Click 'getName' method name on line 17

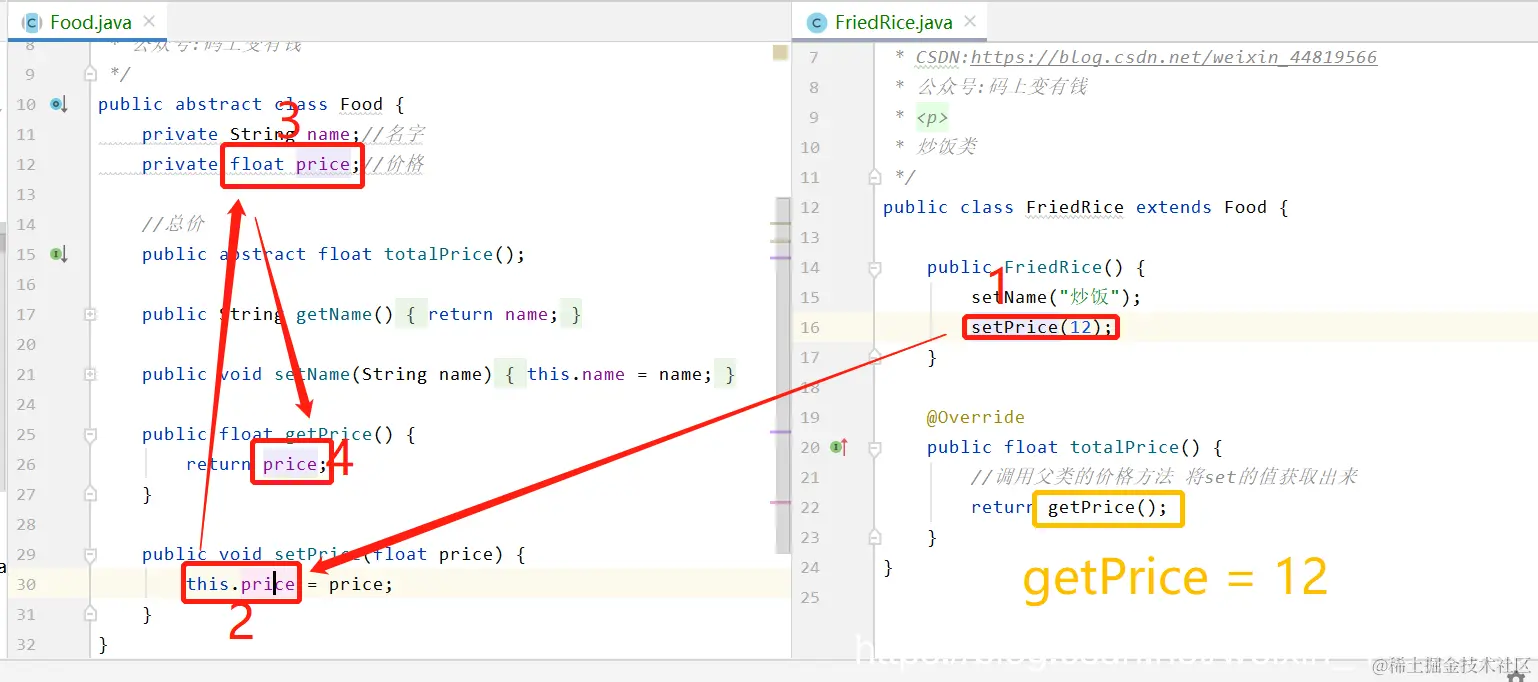334,314
